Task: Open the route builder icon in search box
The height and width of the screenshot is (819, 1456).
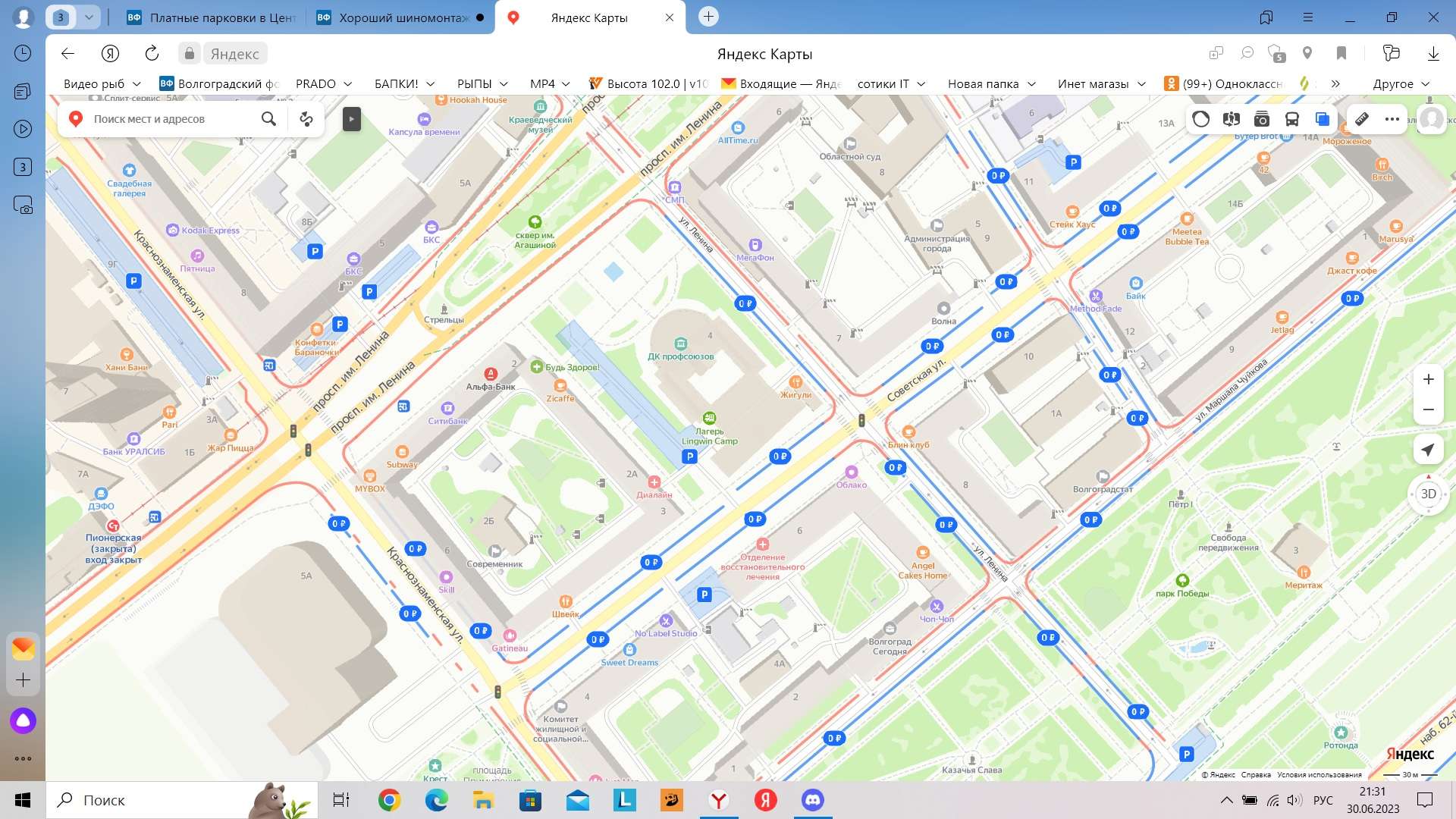Action: coord(306,119)
